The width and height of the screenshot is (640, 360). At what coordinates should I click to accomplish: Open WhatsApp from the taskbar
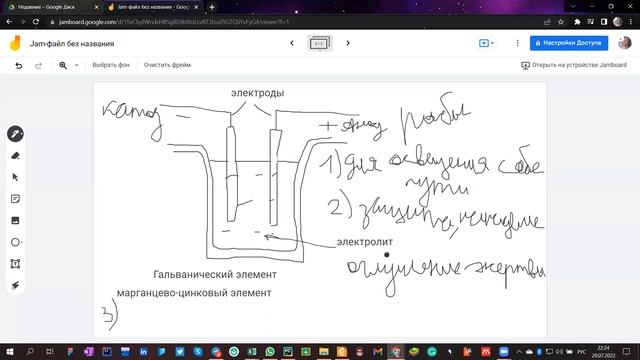270,352
